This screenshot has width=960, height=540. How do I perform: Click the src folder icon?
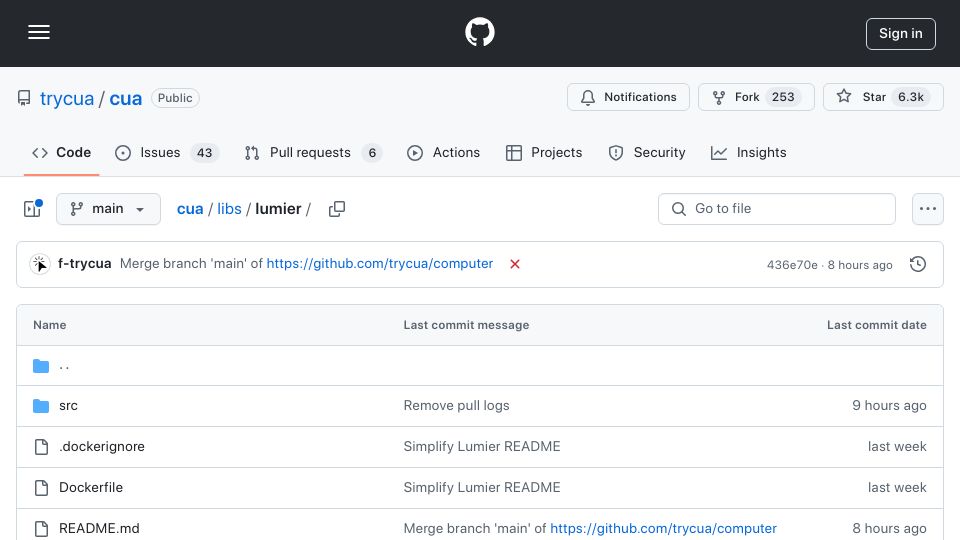(41, 405)
